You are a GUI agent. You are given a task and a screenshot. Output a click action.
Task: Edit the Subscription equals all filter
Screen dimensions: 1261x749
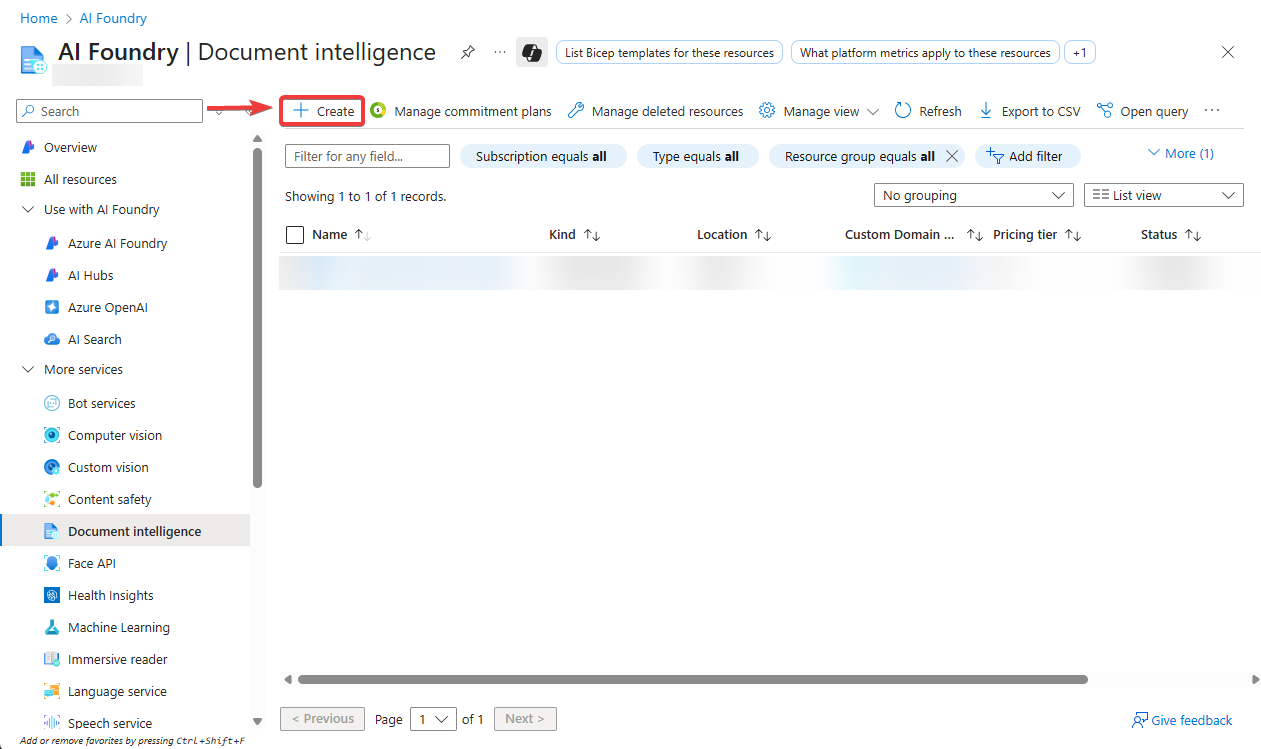[541, 156]
